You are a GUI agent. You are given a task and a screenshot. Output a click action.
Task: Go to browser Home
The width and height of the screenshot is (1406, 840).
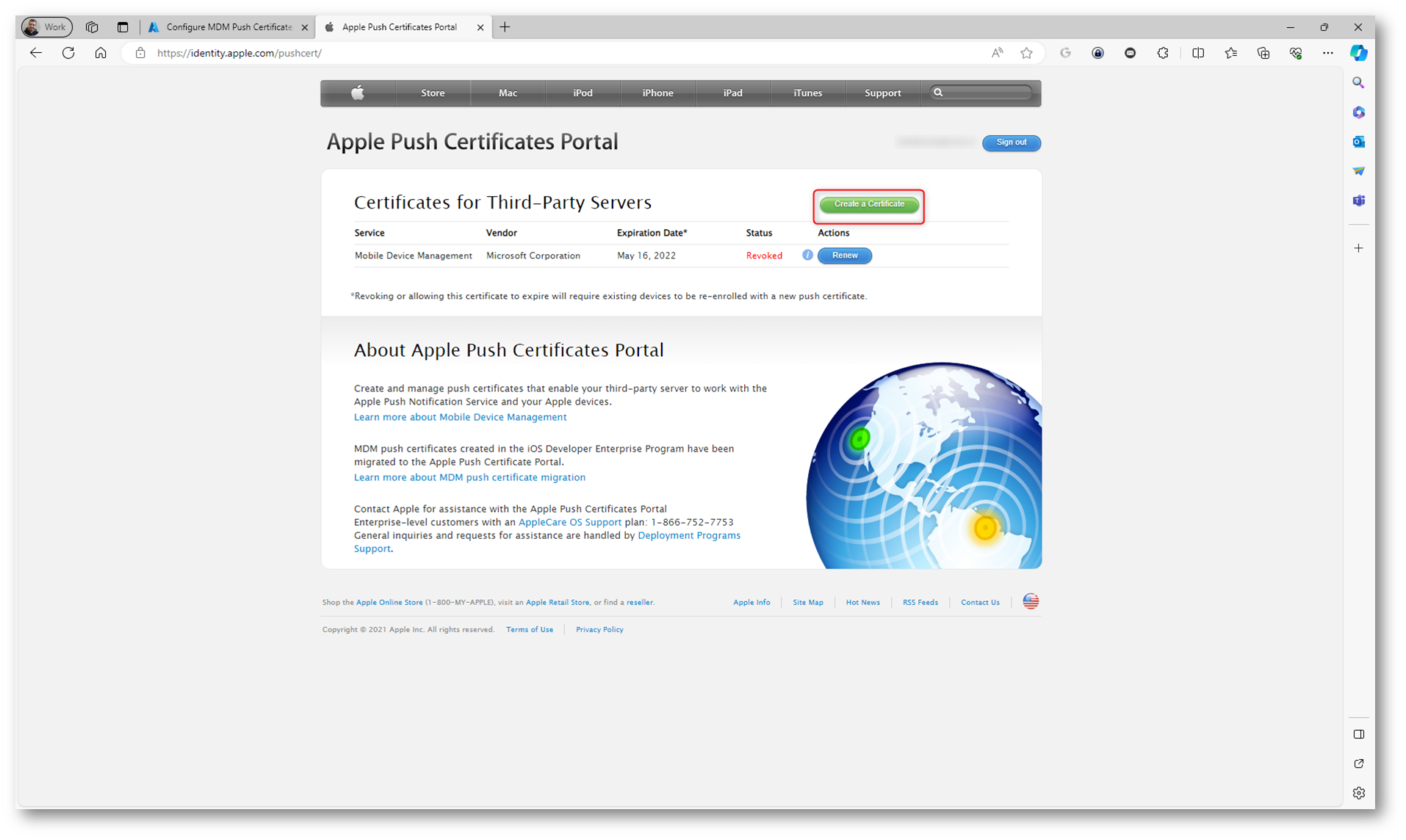(101, 53)
